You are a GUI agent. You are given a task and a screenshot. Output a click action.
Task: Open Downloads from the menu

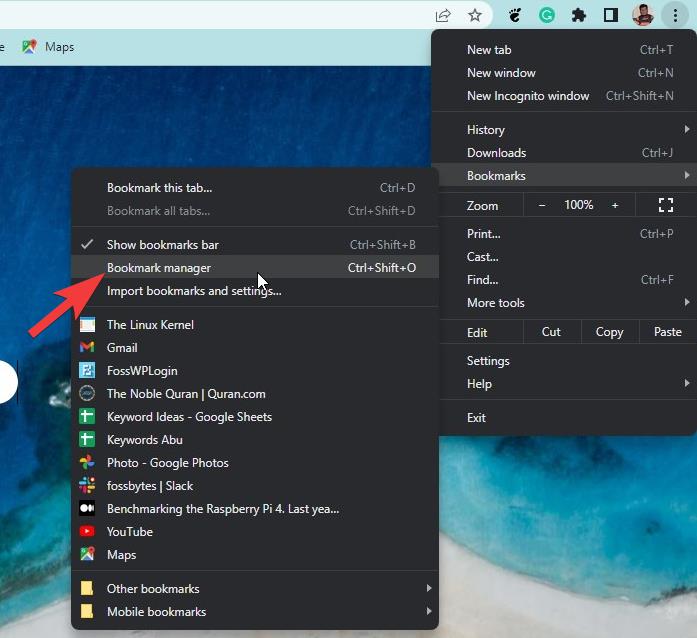[x=564, y=153]
